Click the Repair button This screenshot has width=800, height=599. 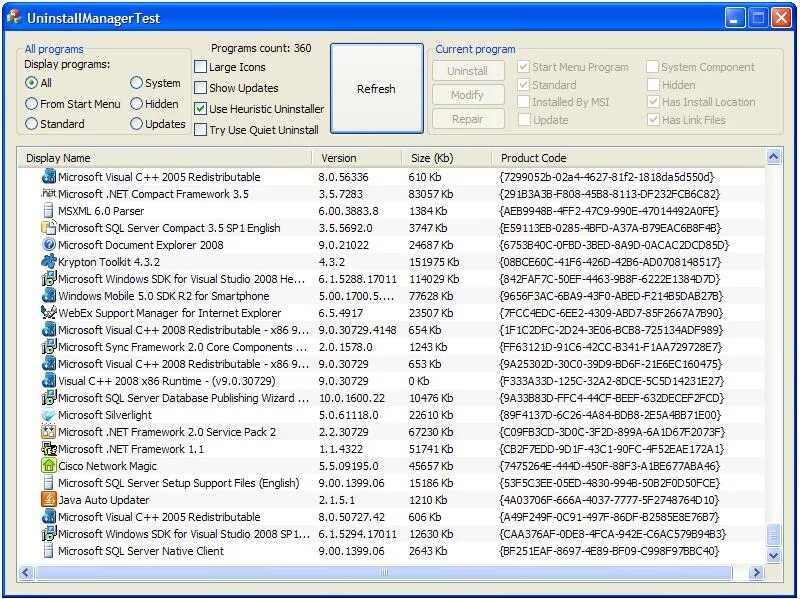coord(468,119)
